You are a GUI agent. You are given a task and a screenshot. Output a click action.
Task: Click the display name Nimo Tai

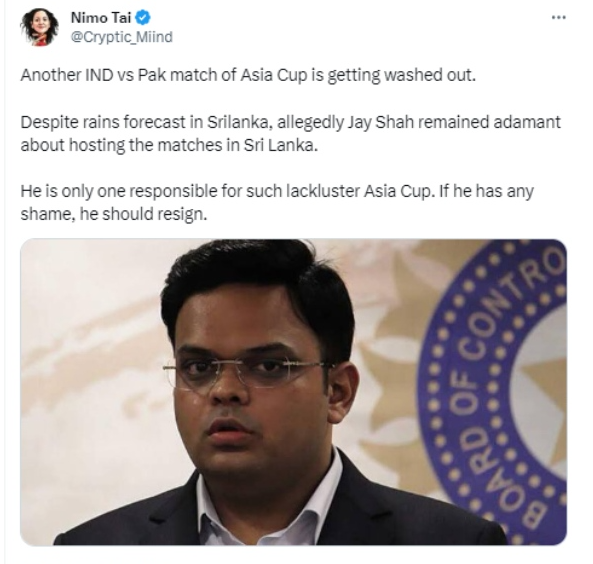[101, 17]
